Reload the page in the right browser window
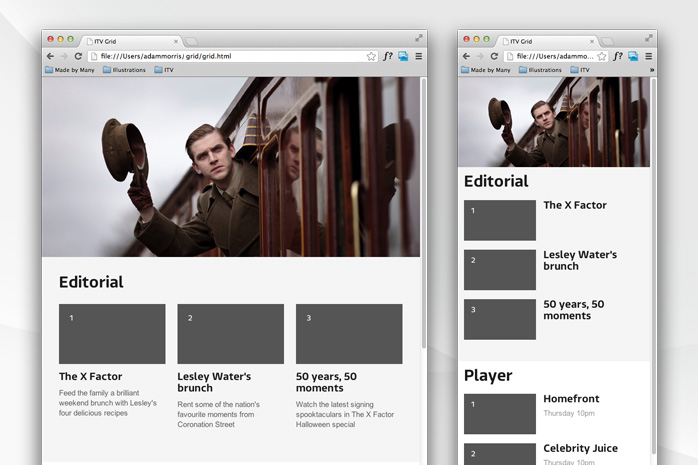Screen dimensions: 698x465 coord(494,56)
